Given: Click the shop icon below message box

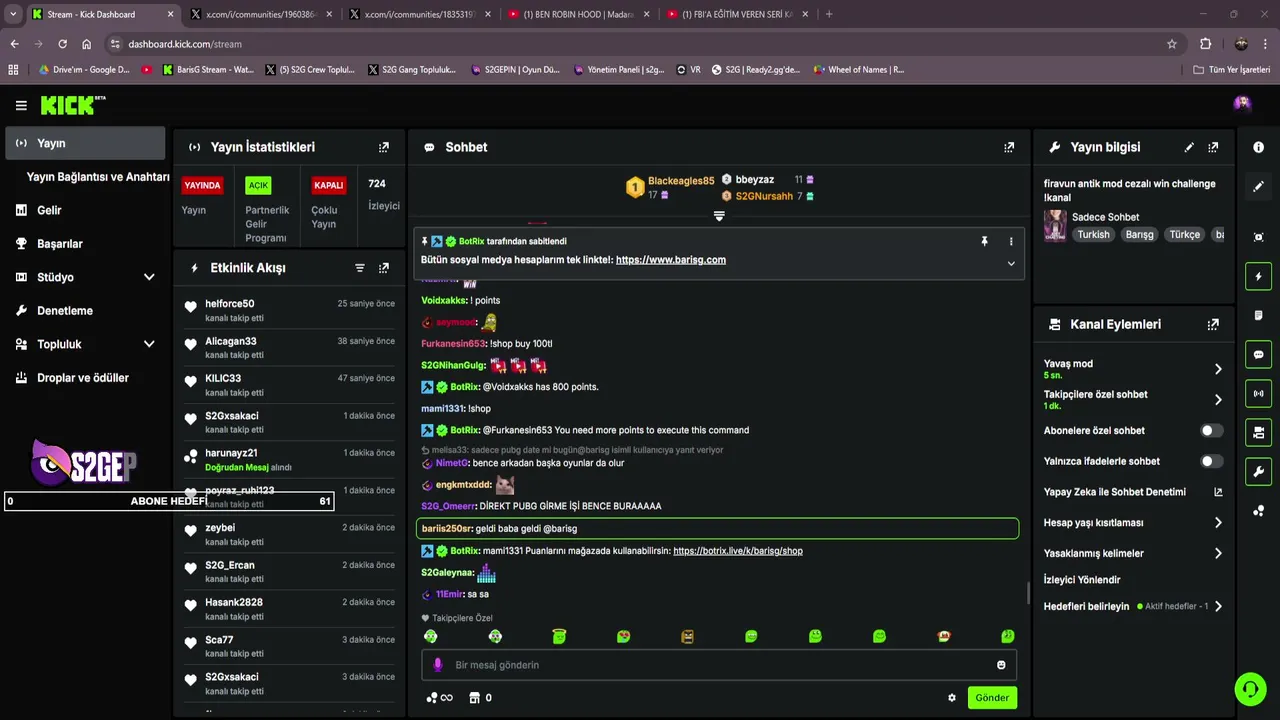Looking at the screenshot, I should (x=475, y=698).
